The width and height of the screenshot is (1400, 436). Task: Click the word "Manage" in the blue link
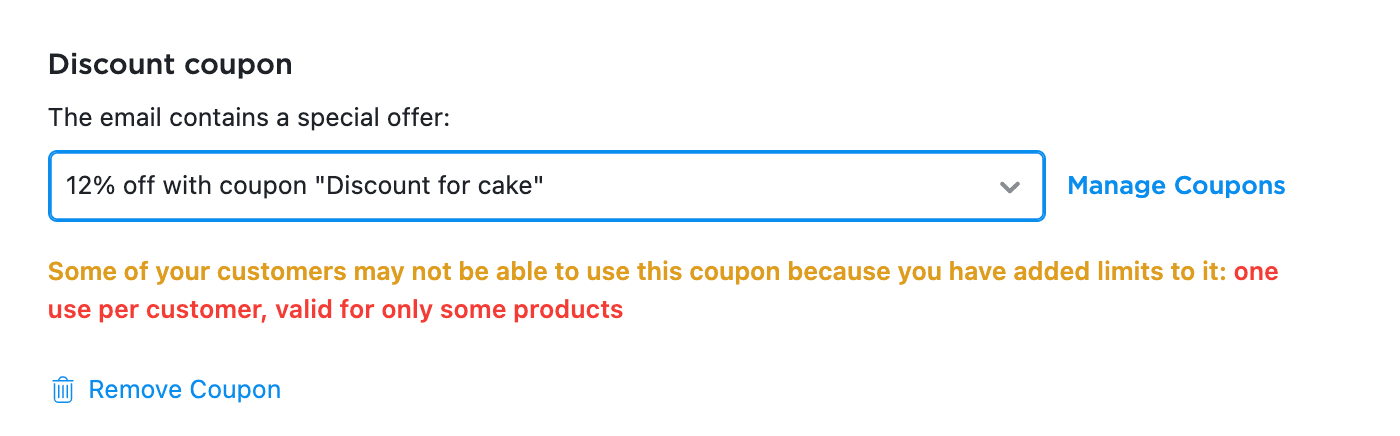pyautogui.click(x=1116, y=186)
